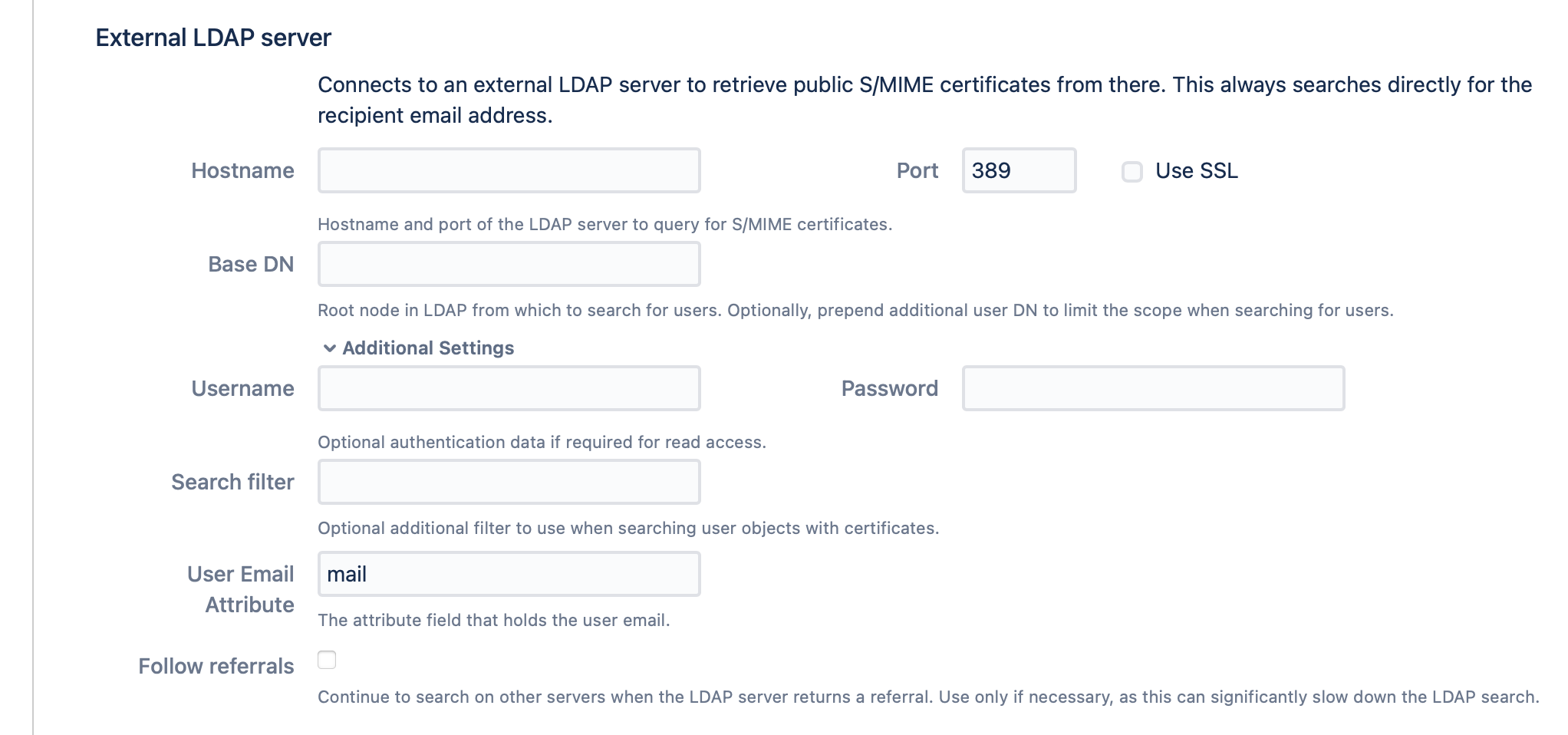1568x735 pixels.
Task: Click the External LDAP server heading
Action: pos(213,38)
